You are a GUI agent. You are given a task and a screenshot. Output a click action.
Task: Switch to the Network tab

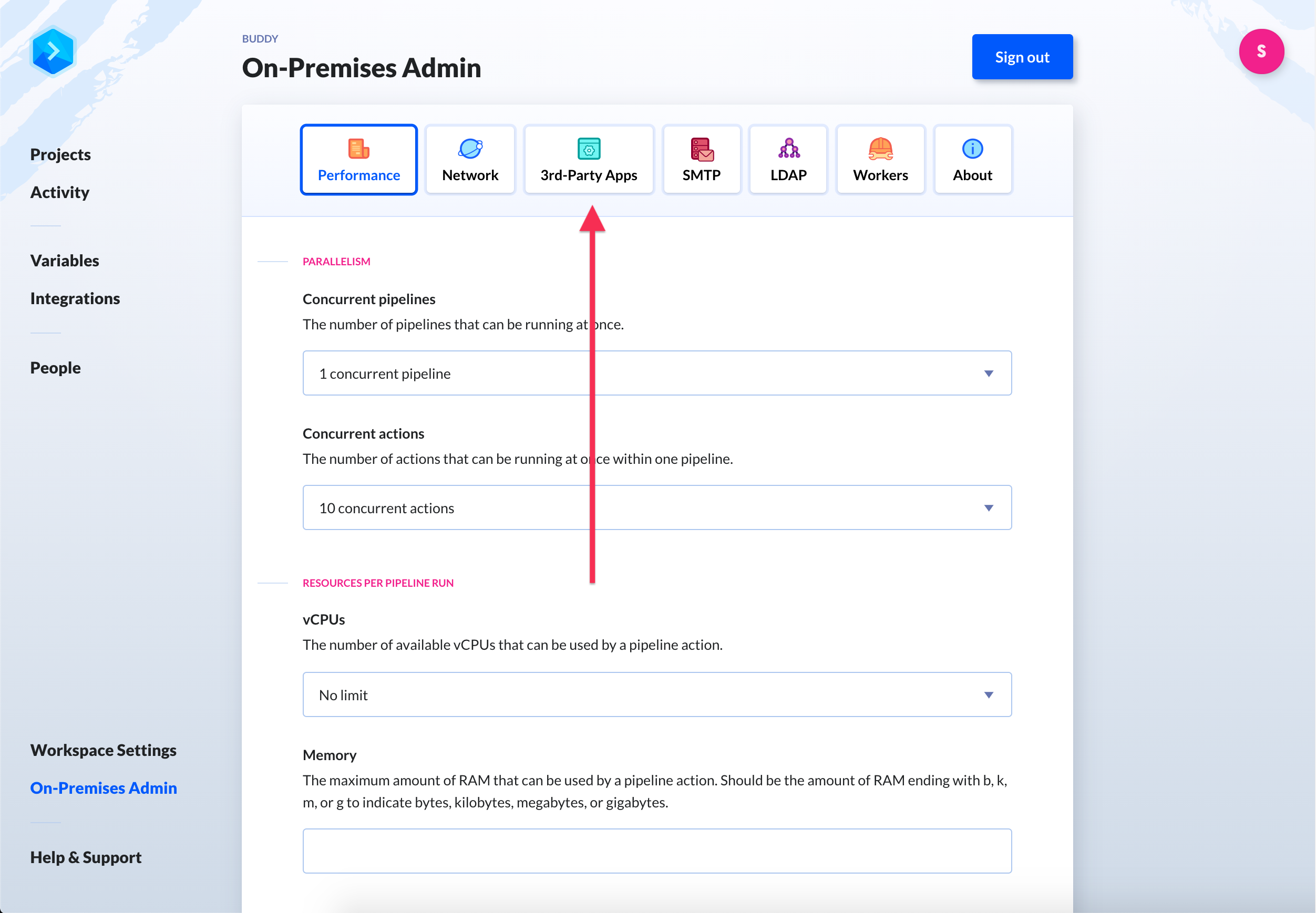tap(470, 159)
